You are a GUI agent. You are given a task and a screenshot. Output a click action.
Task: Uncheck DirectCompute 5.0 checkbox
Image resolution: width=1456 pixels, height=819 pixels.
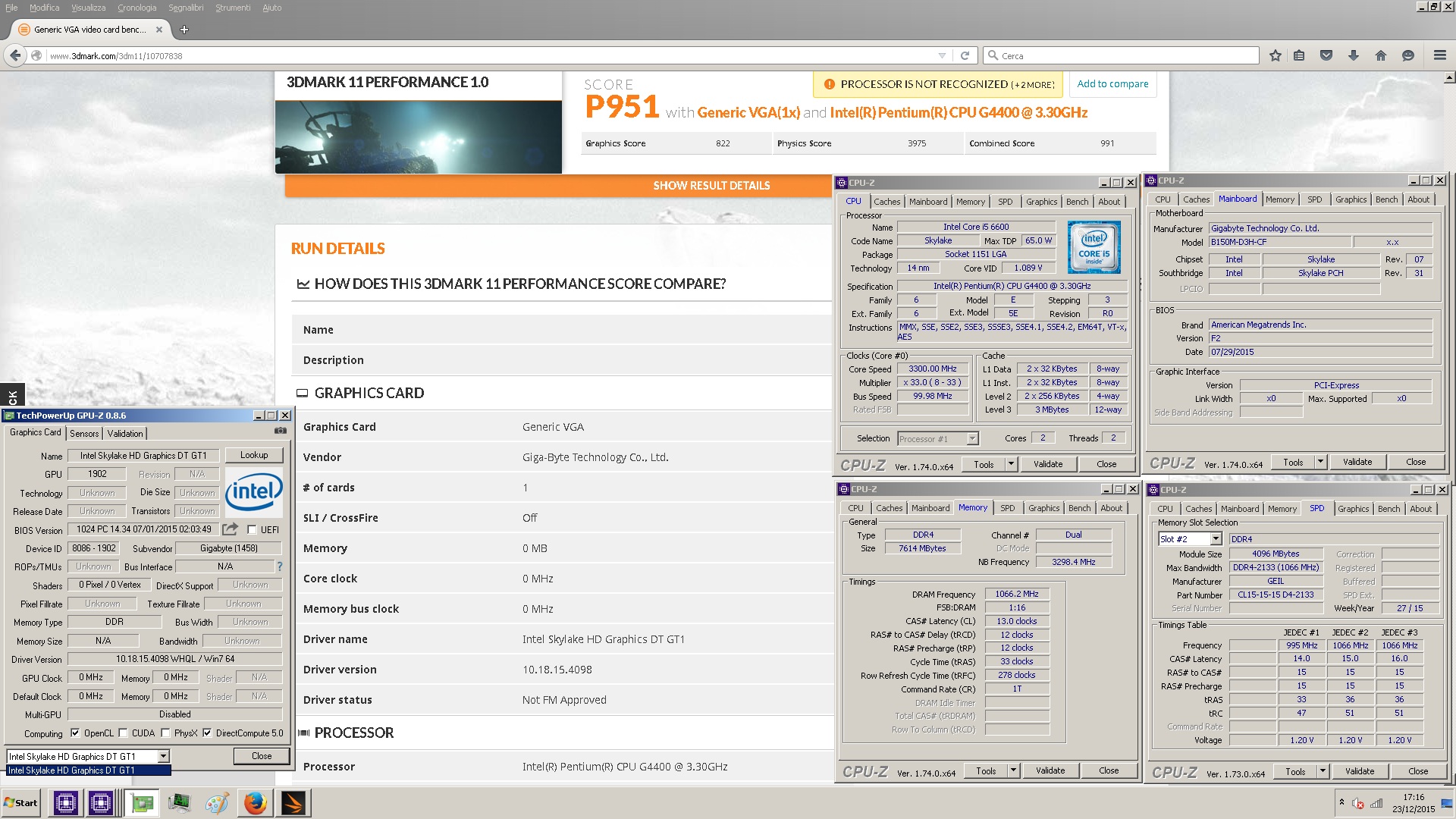coord(206,733)
